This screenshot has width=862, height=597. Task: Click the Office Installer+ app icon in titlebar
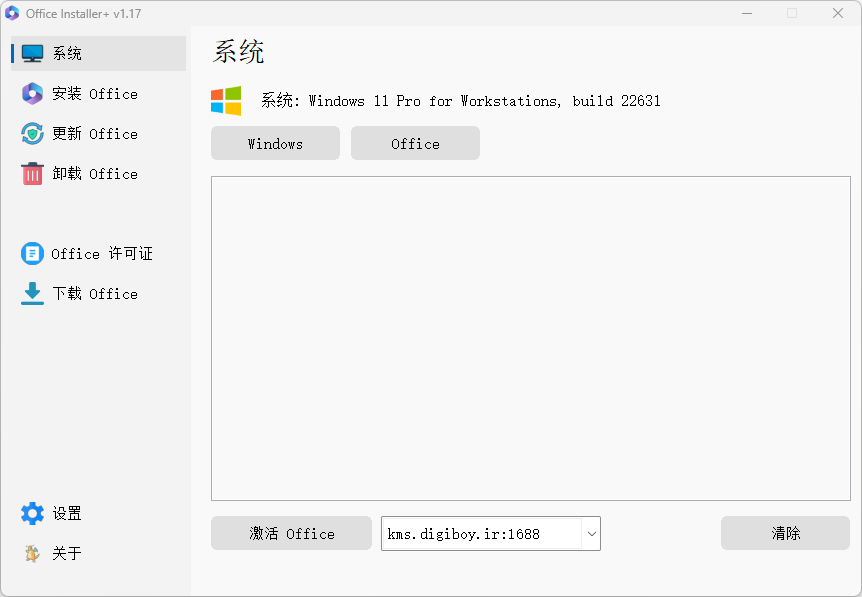(12, 13)
